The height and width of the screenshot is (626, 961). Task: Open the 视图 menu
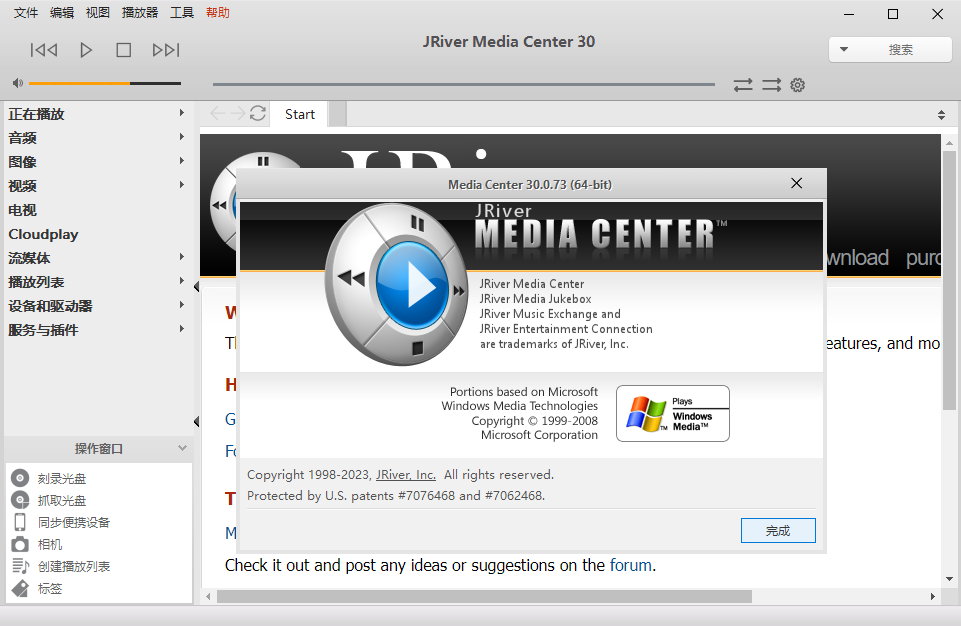pos(97,12)
